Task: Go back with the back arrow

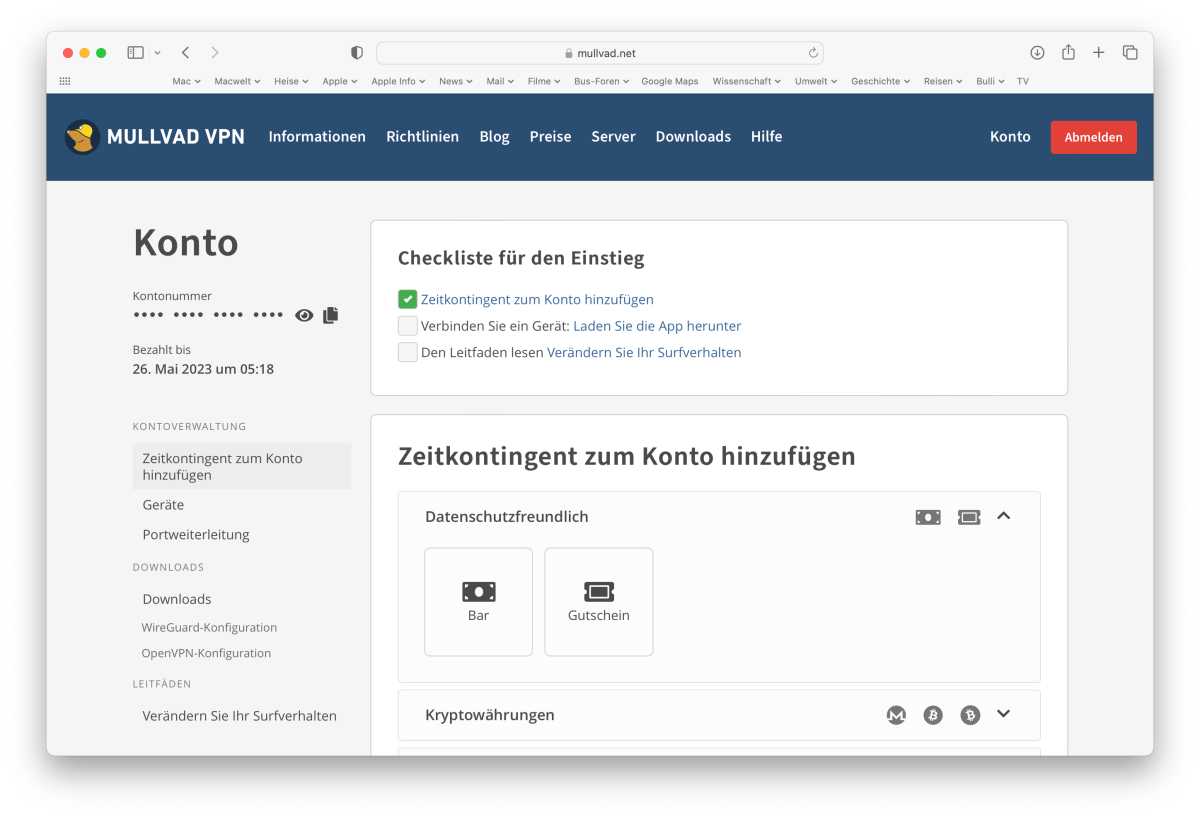Action: point(186,52)
